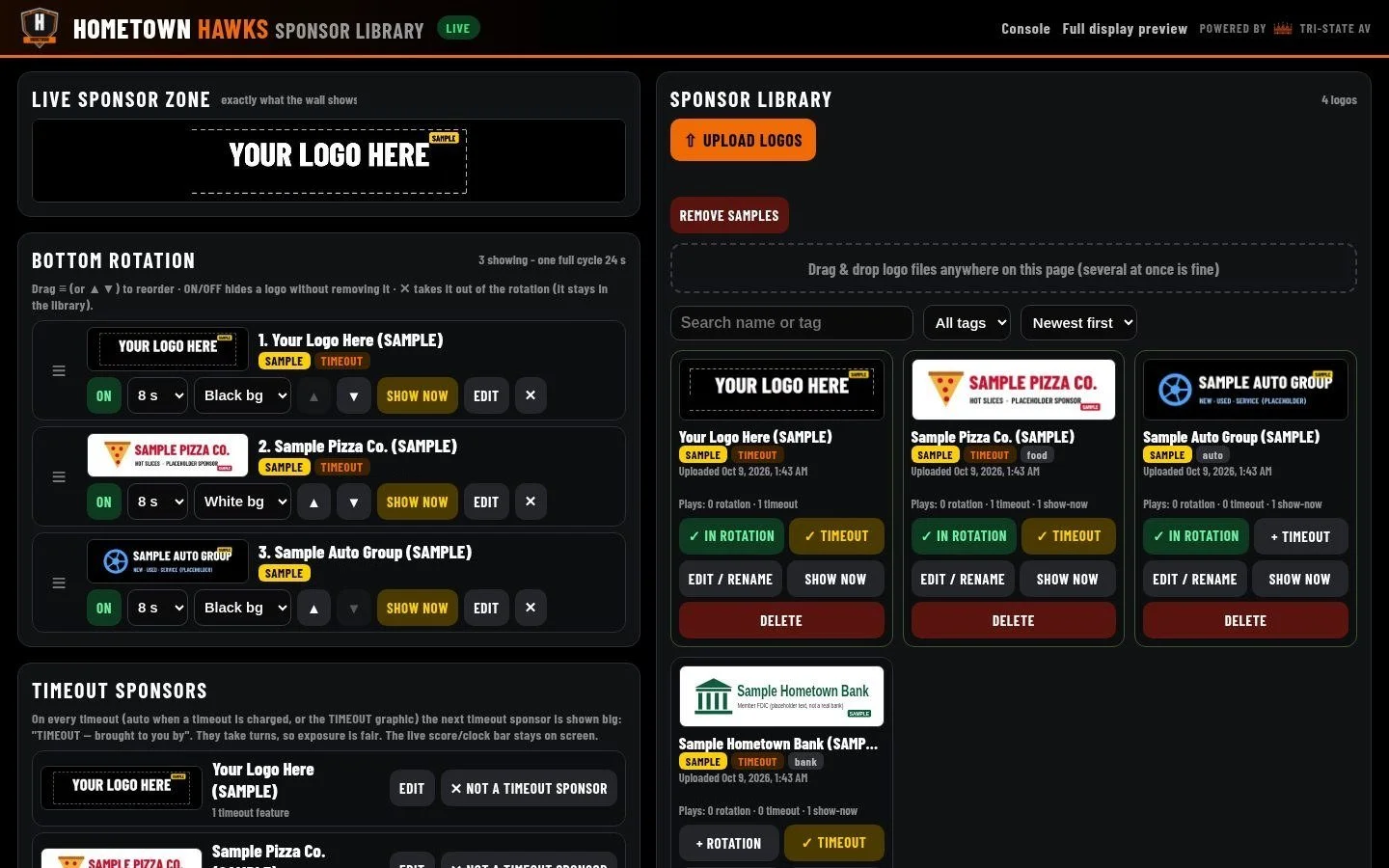Viewport: 1389px width, 868px height.
Task: Add Sample Hometown Bank to rotation
Action: (x=729, y=843)
